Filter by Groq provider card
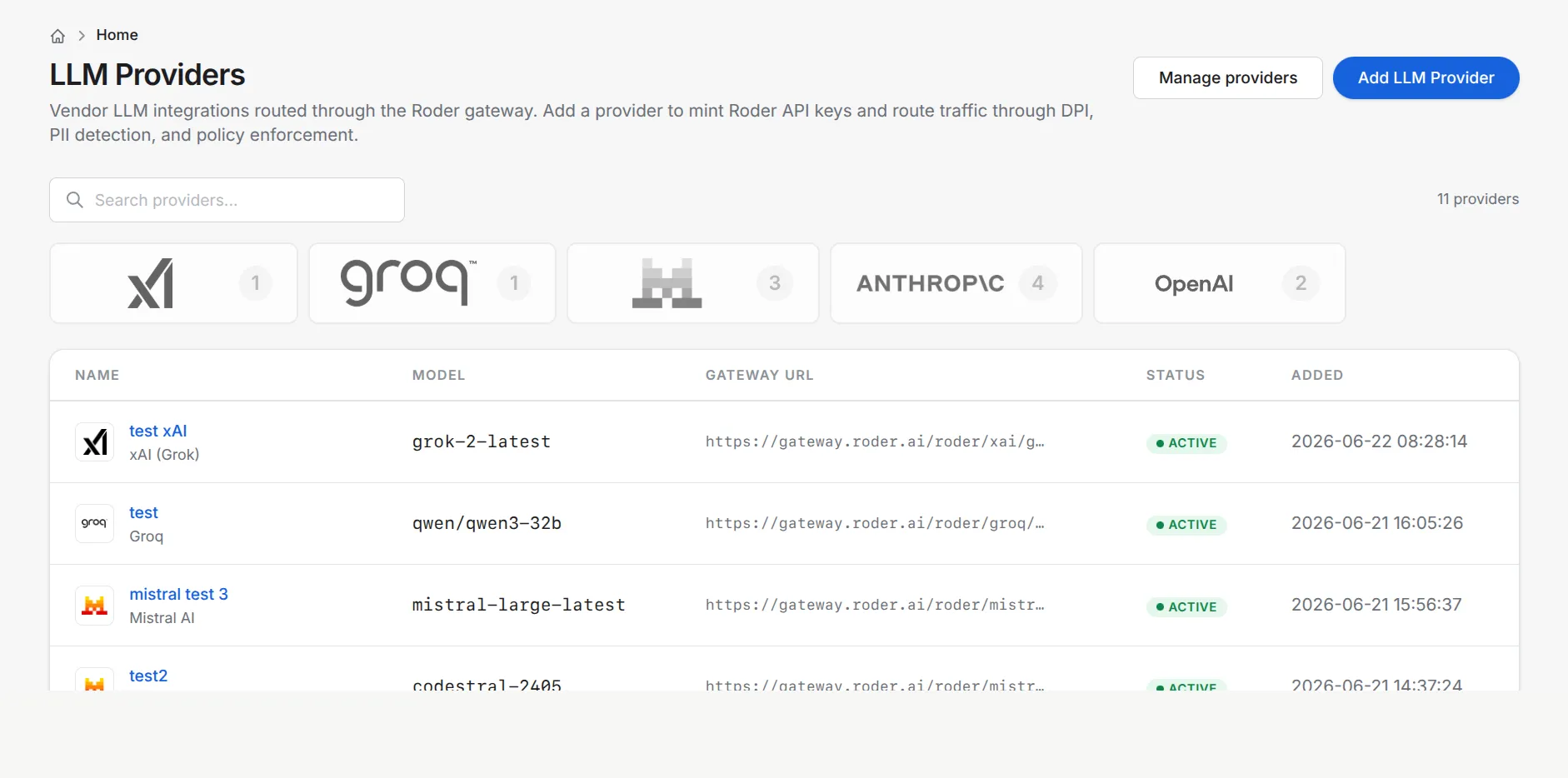1568x778 pixels. point(432,283)
